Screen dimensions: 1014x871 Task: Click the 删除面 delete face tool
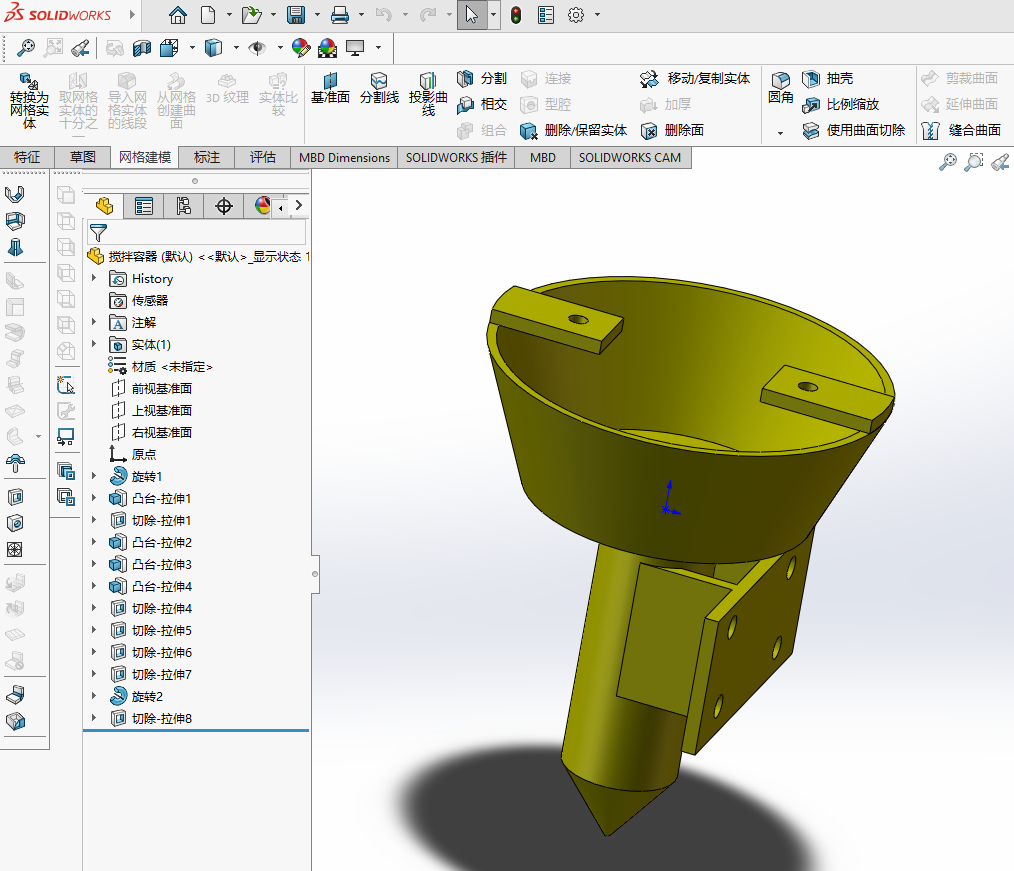point(673,130)
